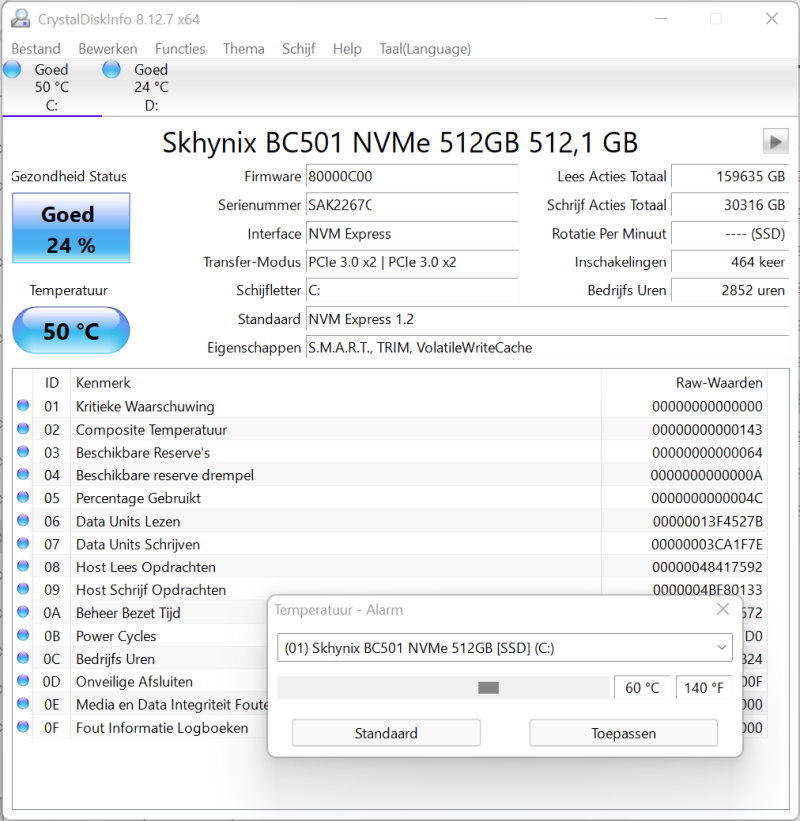Click status orb for Onveilige Afsluiten row
This screenshot has width=800, height=821.
point(23,680)
